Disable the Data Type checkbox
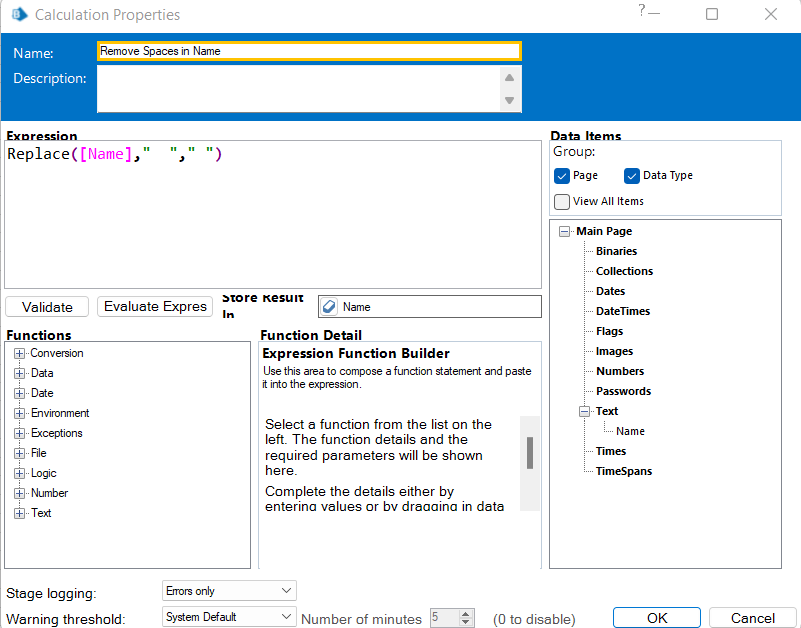Viewport: 801px width, 628px height. (x=632, y=175)
